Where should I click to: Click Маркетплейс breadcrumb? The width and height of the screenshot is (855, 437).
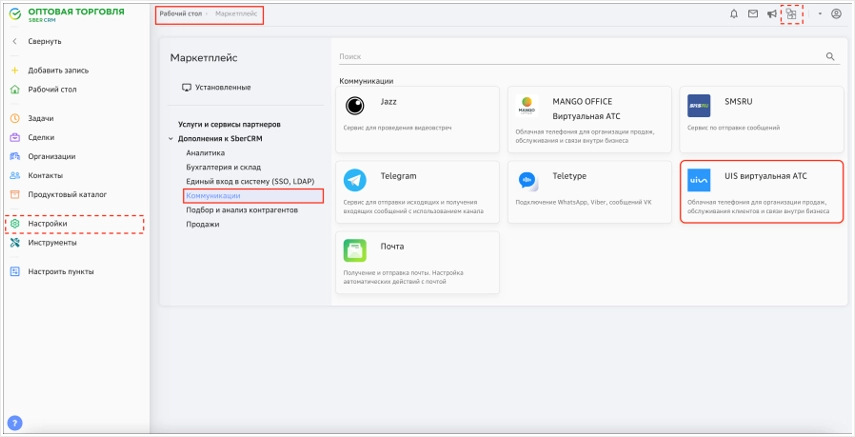point(236,14)
